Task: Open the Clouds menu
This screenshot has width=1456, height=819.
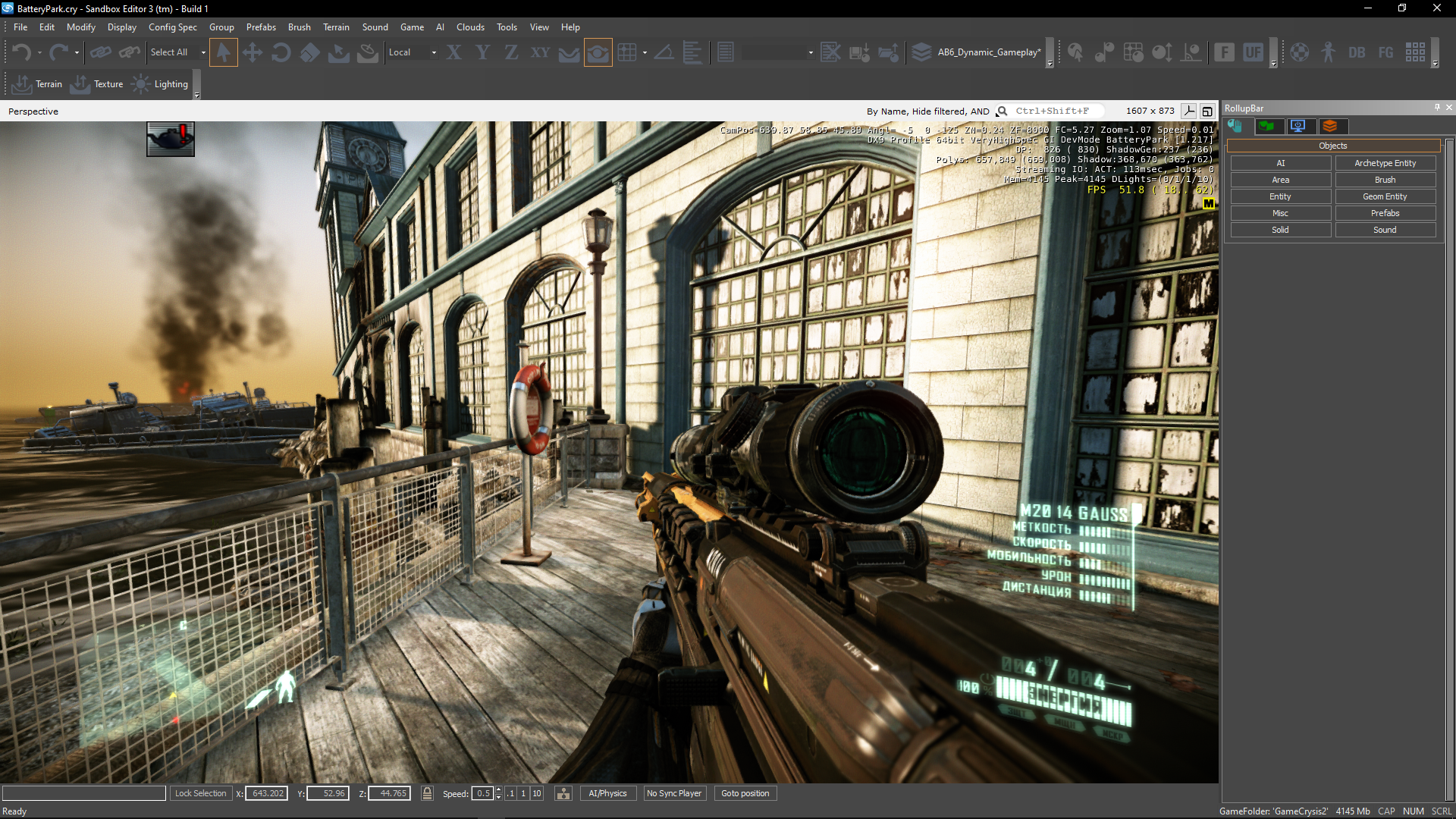Action: (x=470, y=27)
